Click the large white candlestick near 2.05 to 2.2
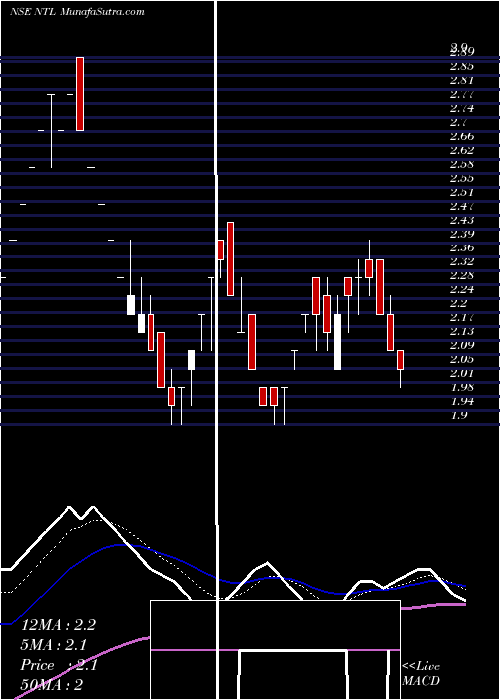The image size is (500, 700). point(338,342)
